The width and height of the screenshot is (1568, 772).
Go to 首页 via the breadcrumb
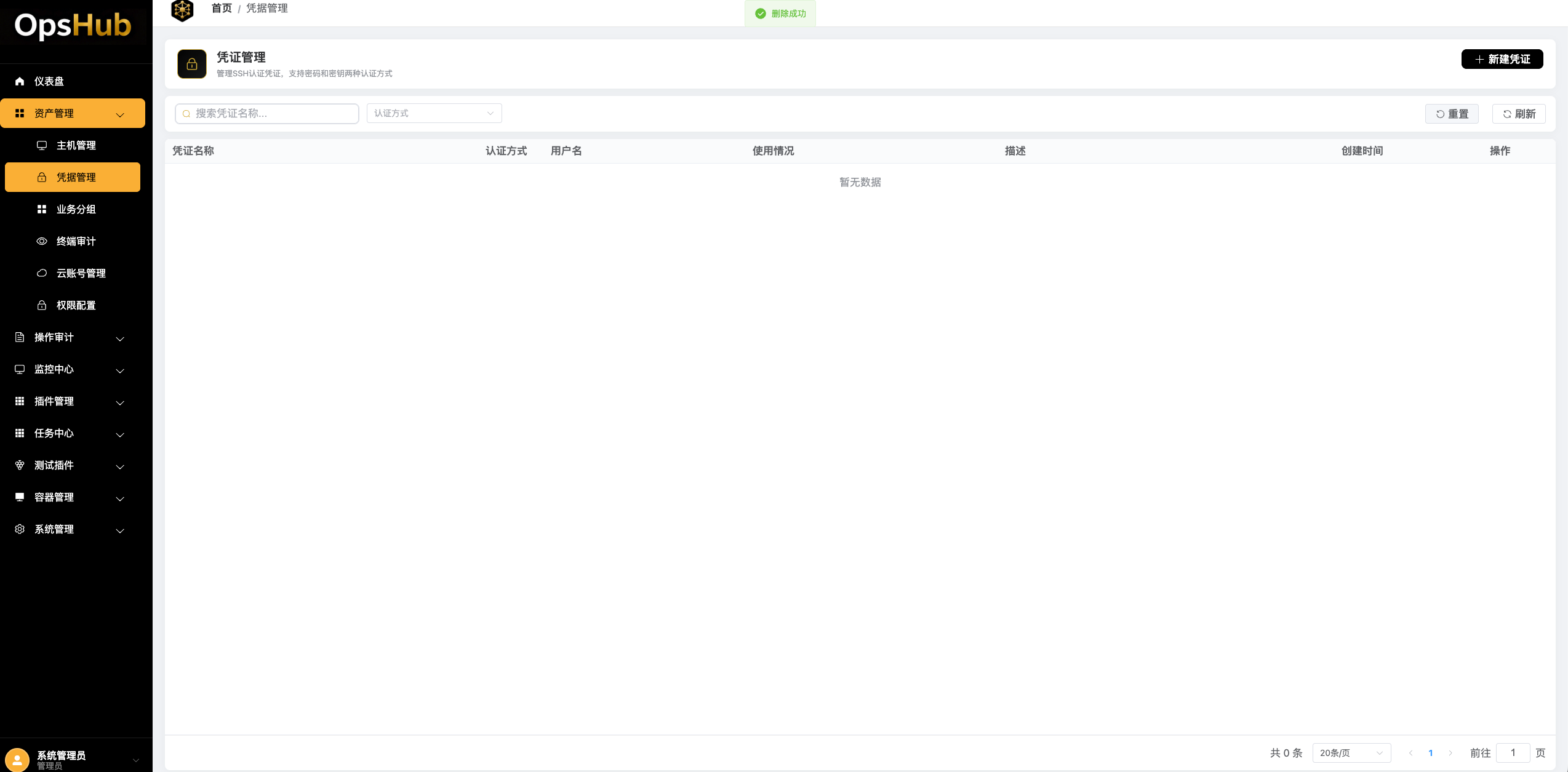(x=222, y=9)
